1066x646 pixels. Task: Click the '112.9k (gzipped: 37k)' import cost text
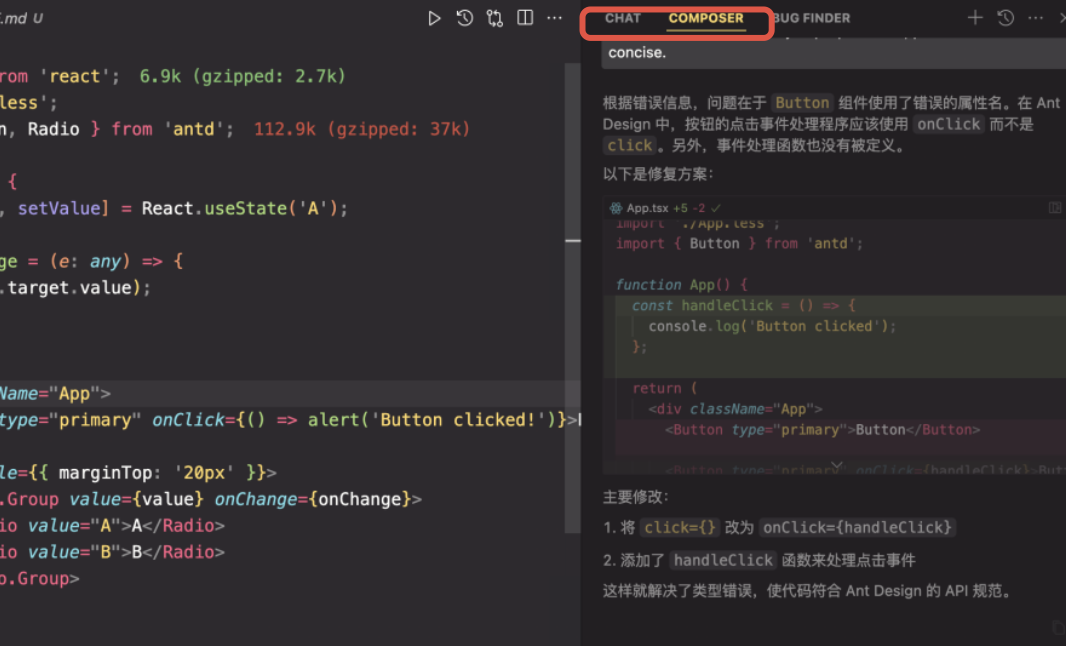(361, 129)
